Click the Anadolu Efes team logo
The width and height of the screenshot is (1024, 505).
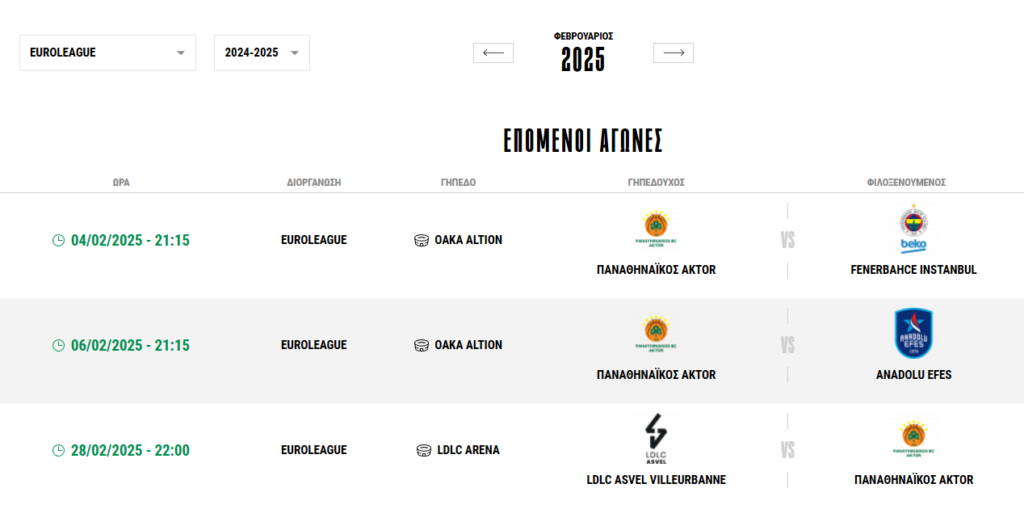click(x=913, y=334)
